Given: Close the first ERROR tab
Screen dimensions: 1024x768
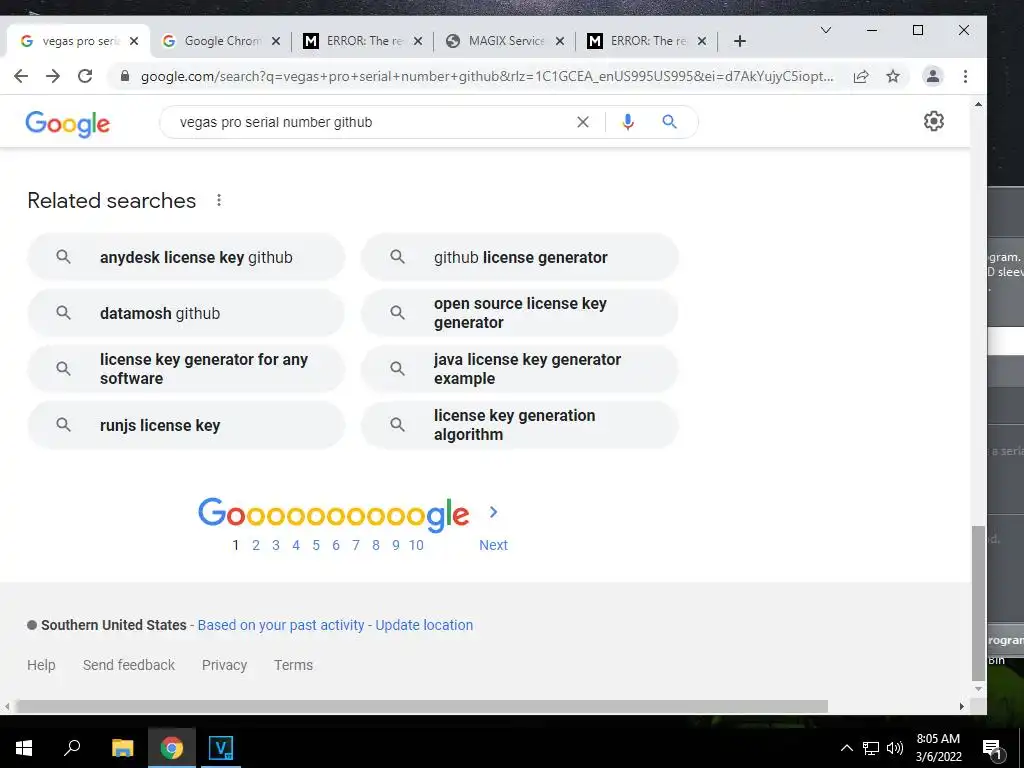Looking at the screenshot, I should (x=418, y=41).
